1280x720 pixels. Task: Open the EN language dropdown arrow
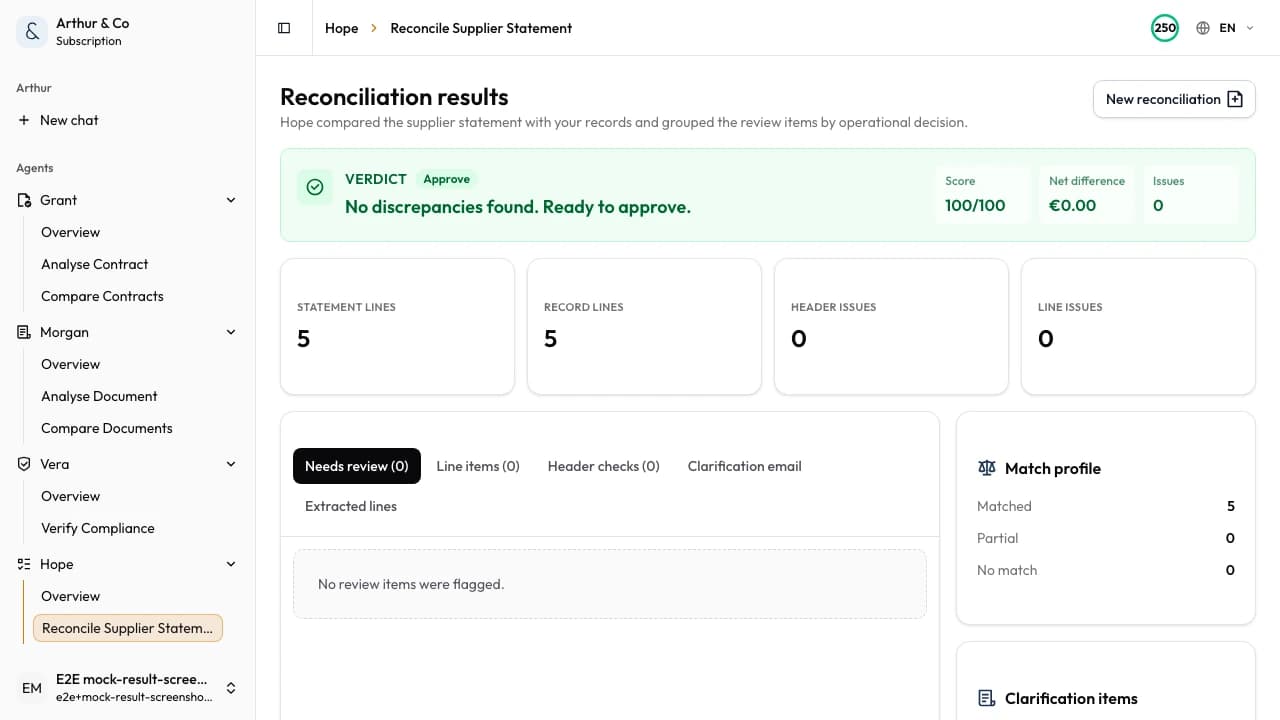pyautogui.click(x=1249, y=28)
